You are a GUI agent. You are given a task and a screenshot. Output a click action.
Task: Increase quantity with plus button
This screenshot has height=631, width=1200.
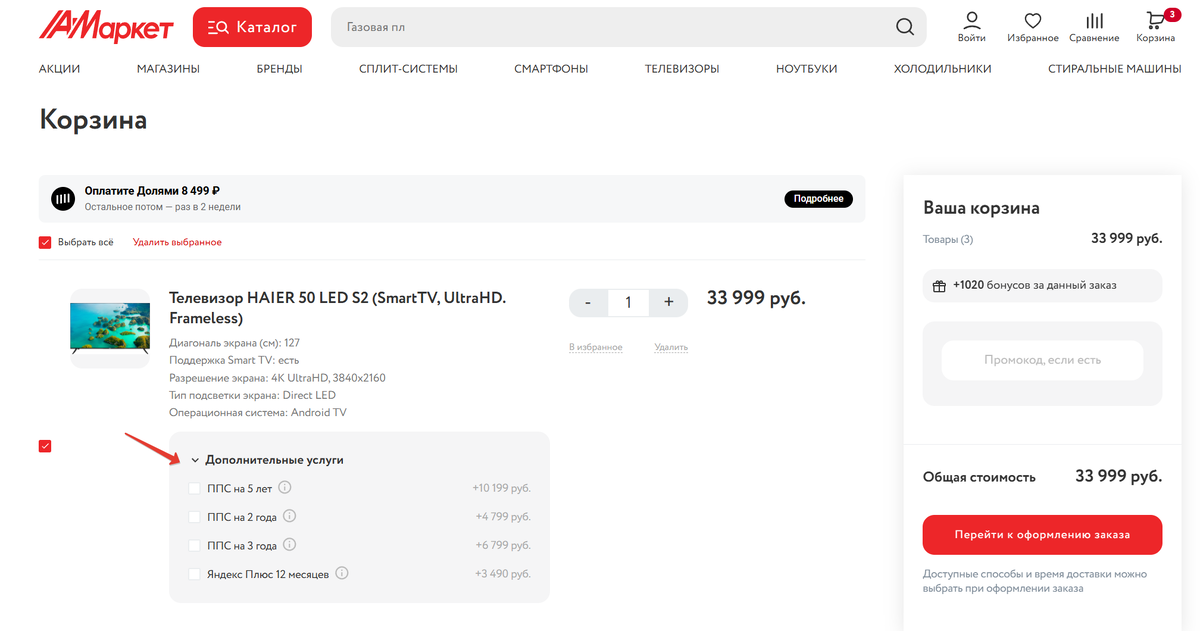click(x=668, y=302)
